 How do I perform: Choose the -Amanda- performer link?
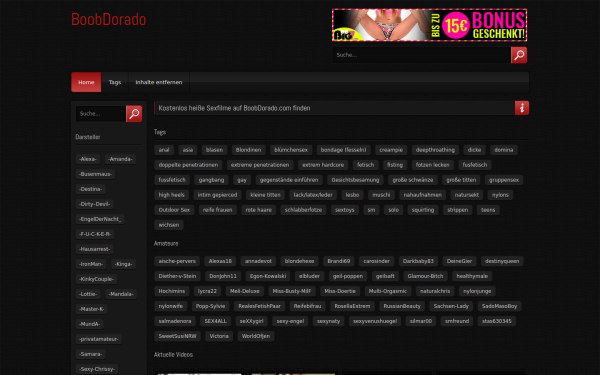point(120,159)
